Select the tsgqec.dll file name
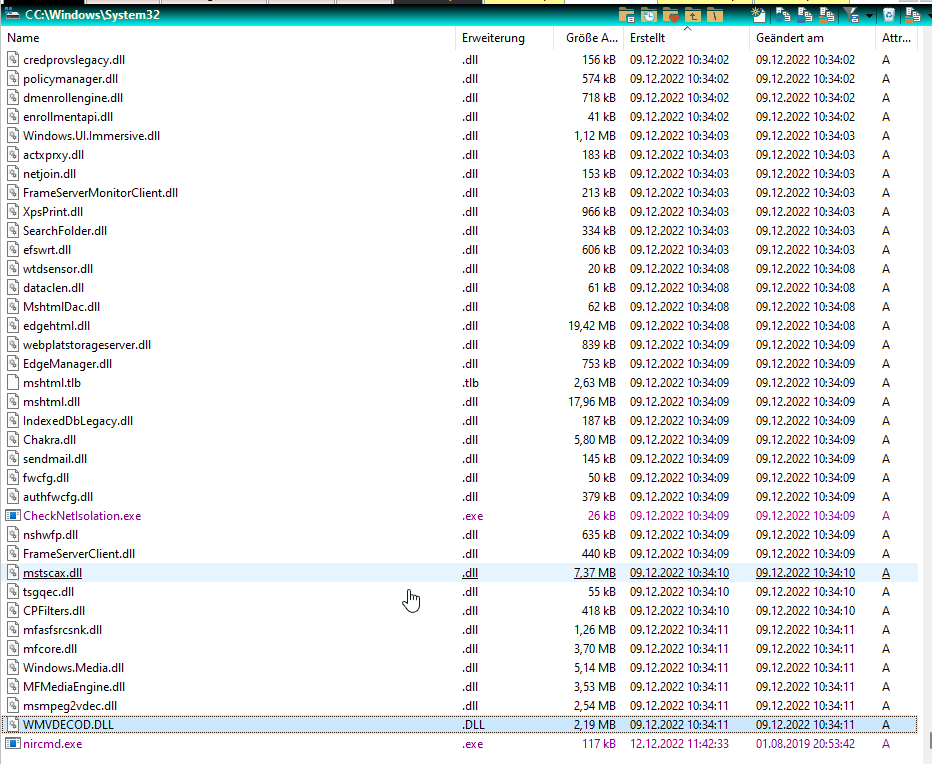 pyautogui.click(x=48, y=592)
